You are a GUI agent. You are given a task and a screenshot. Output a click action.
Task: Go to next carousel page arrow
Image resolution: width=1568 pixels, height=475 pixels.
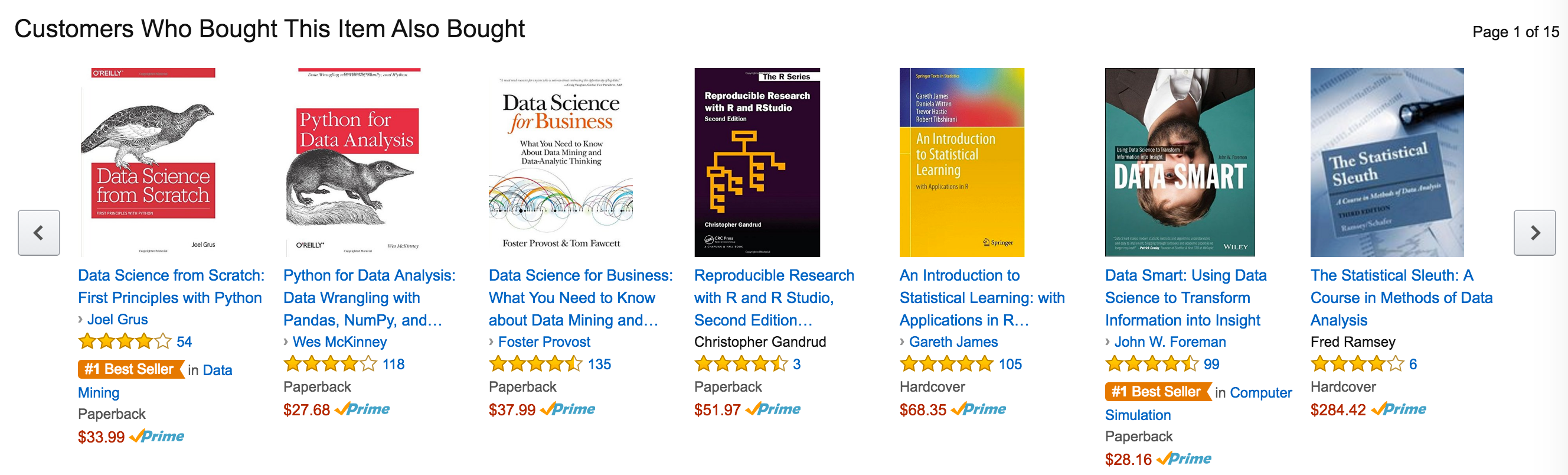click(x=1534, y=233)
